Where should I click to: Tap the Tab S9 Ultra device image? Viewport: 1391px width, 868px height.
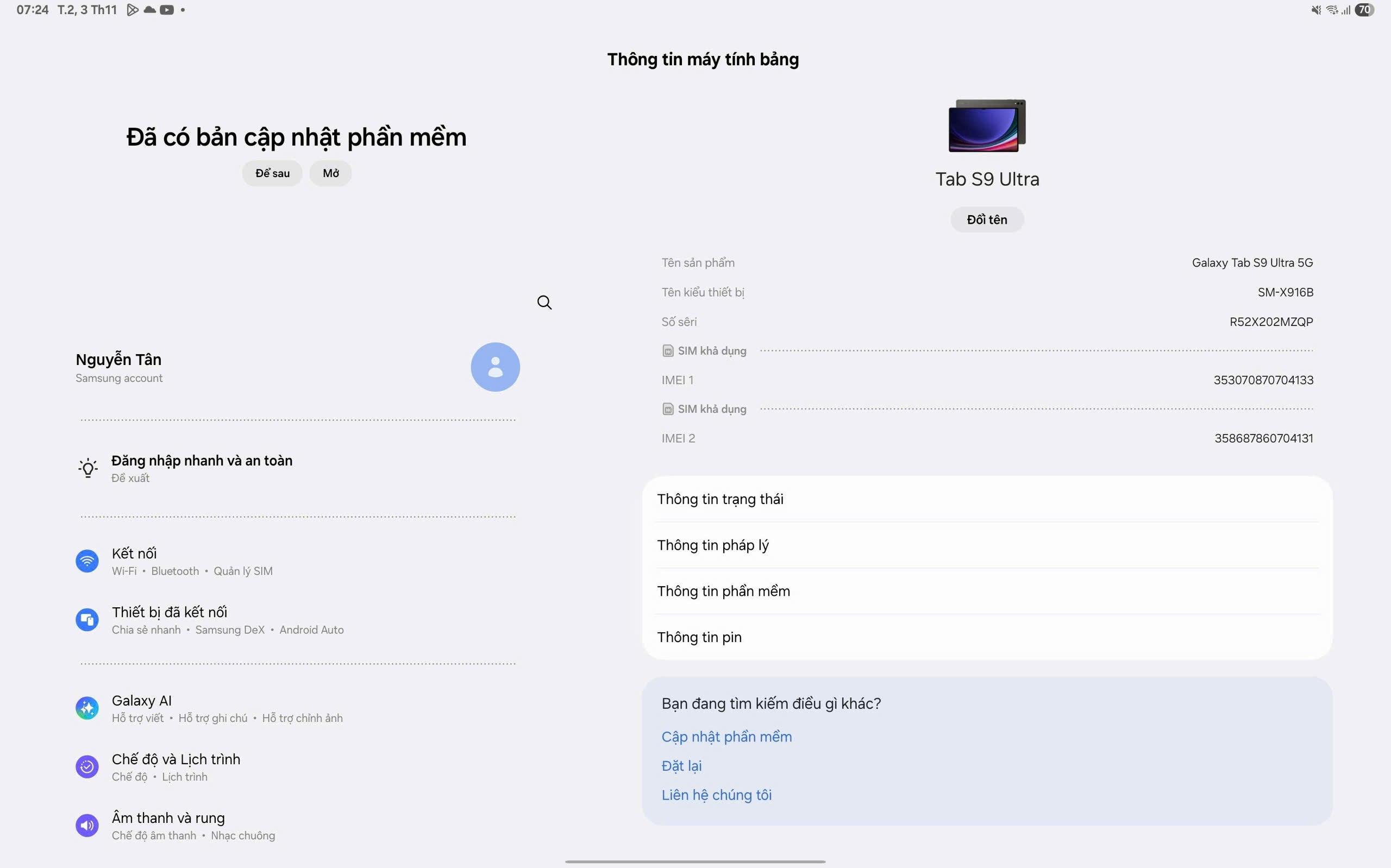986,125
